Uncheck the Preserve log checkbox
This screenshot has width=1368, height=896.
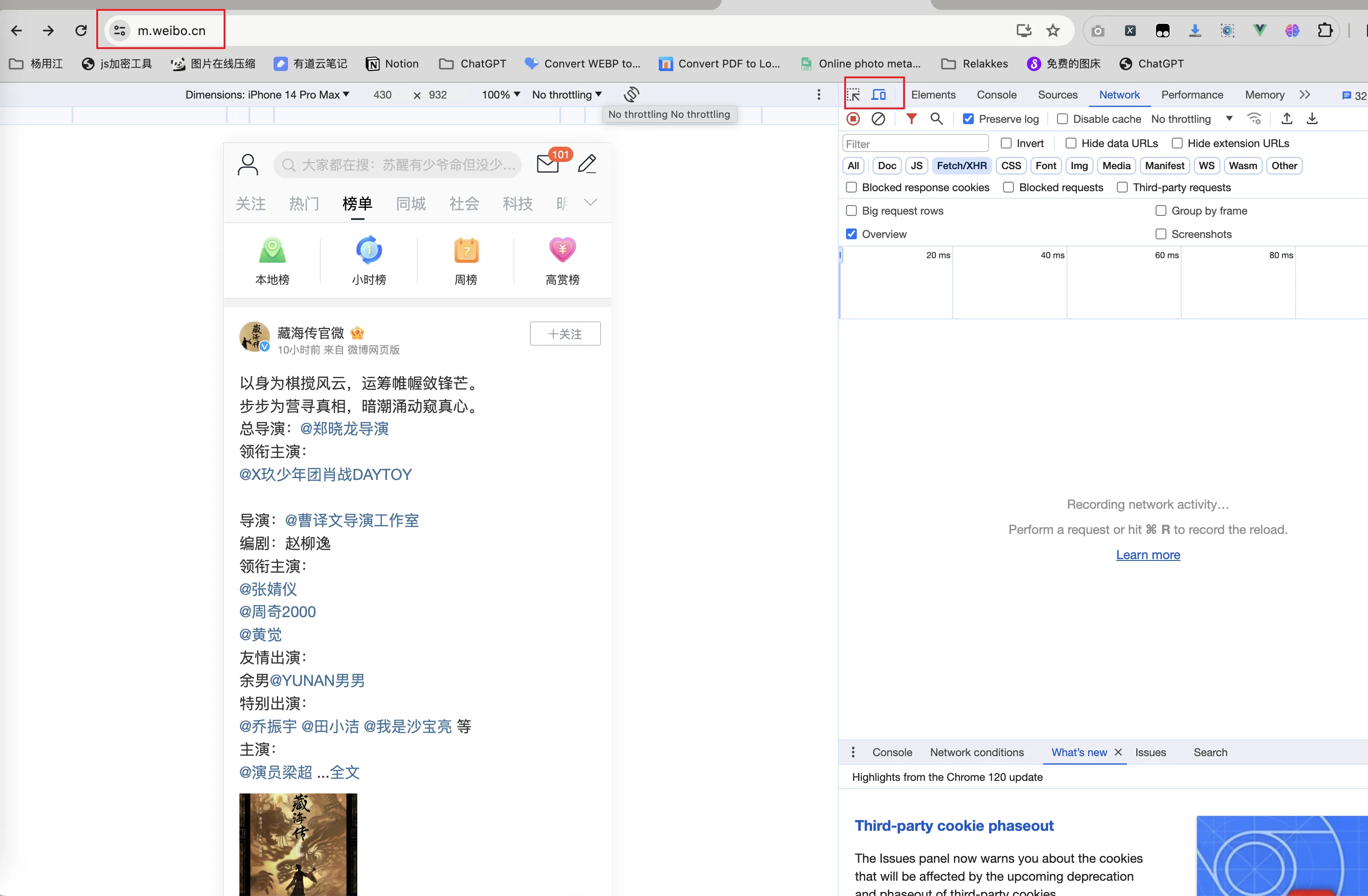pyautogui.click(x=968, y=119)
